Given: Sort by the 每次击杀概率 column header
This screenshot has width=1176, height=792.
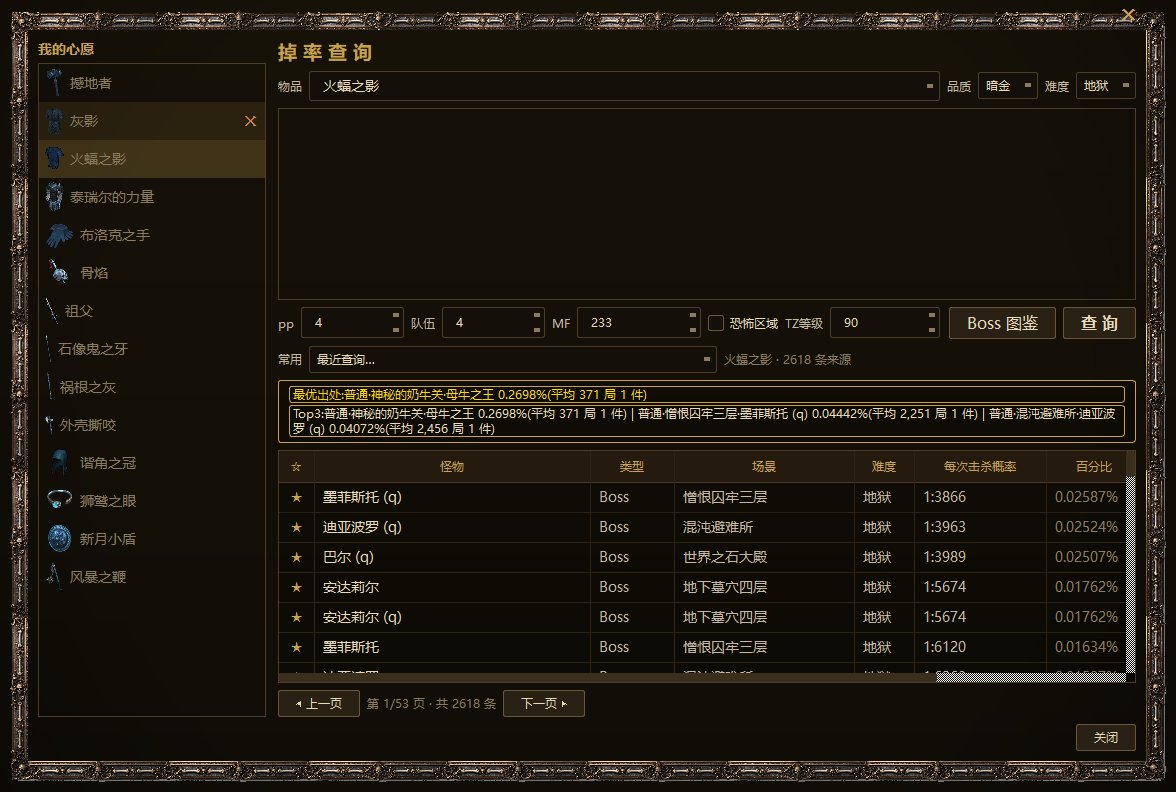Looking at the screenshot, I should pos(980,466).
